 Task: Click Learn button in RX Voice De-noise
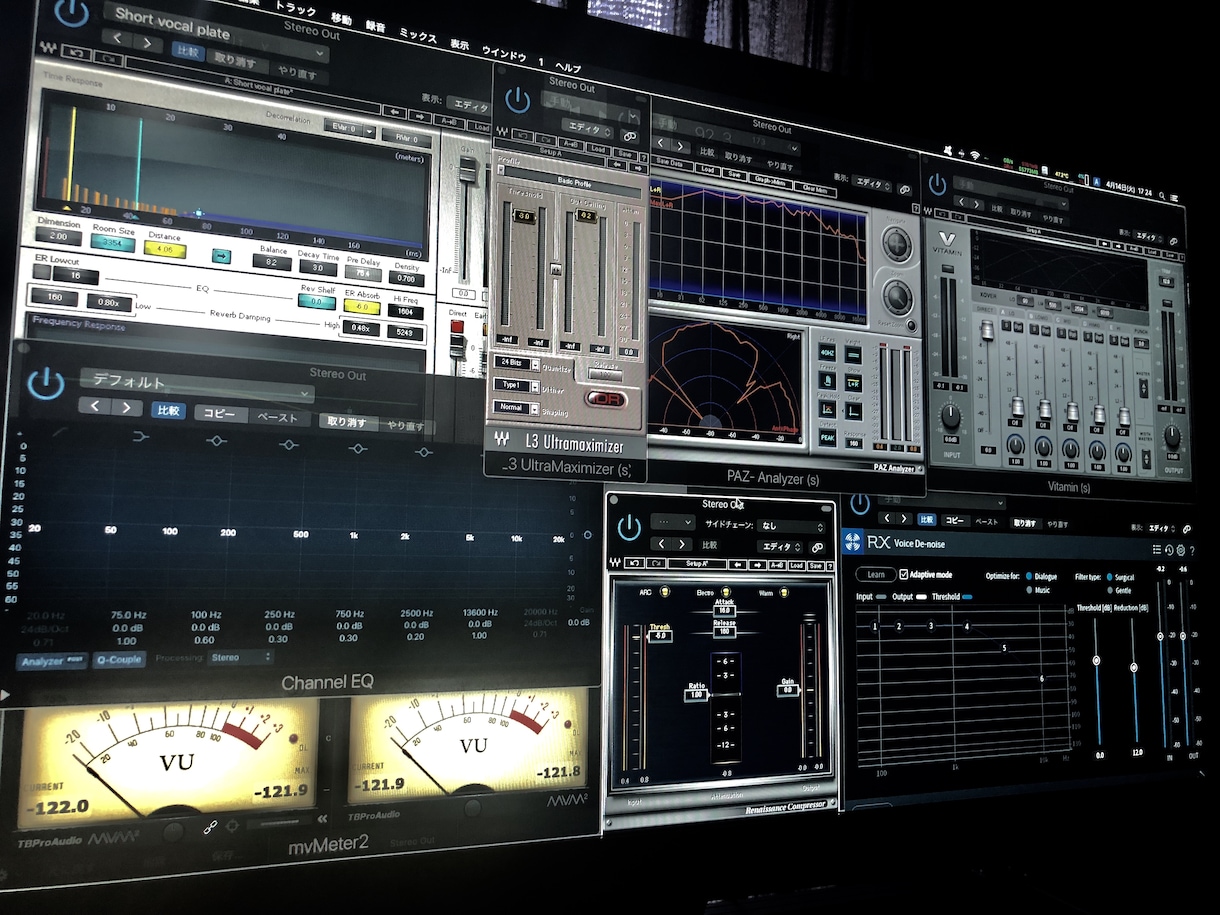[876, 575]
